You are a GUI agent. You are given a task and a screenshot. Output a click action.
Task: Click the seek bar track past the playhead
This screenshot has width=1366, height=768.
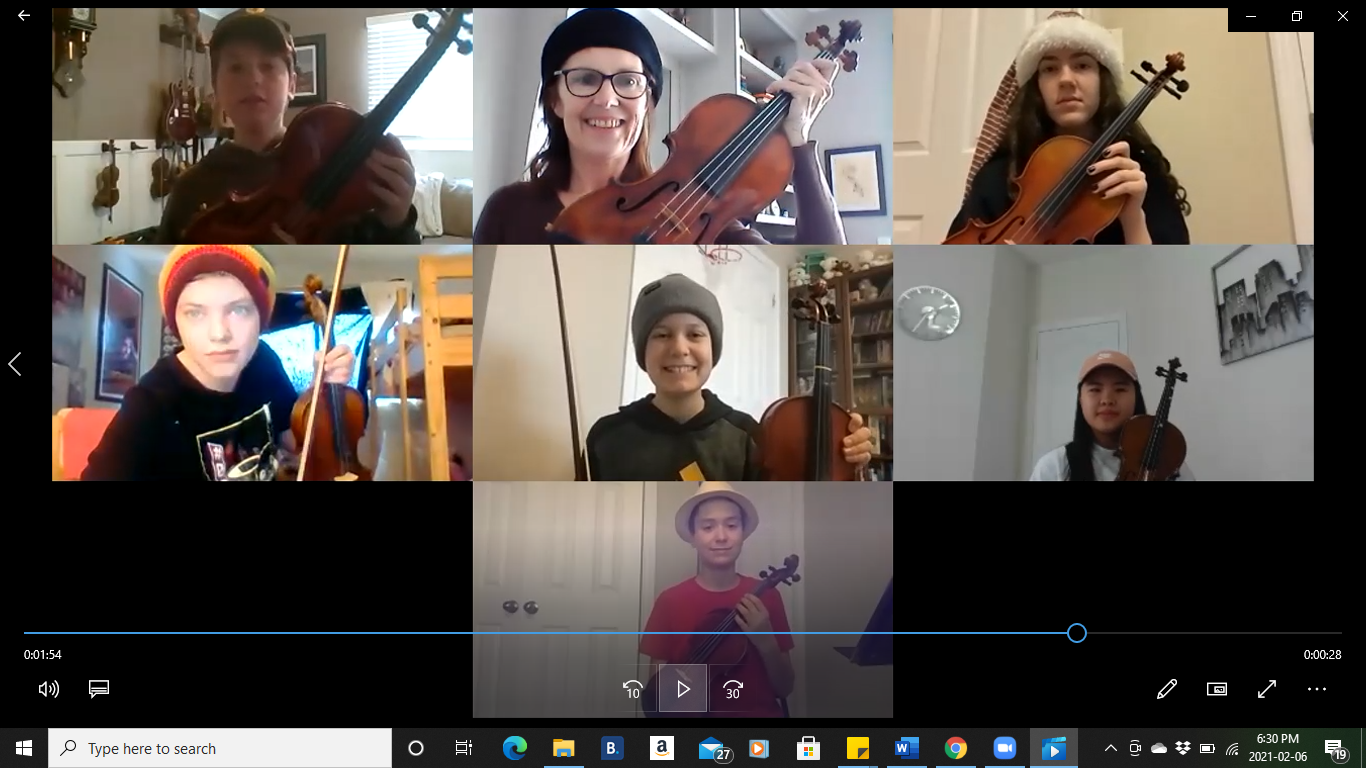1214,633
